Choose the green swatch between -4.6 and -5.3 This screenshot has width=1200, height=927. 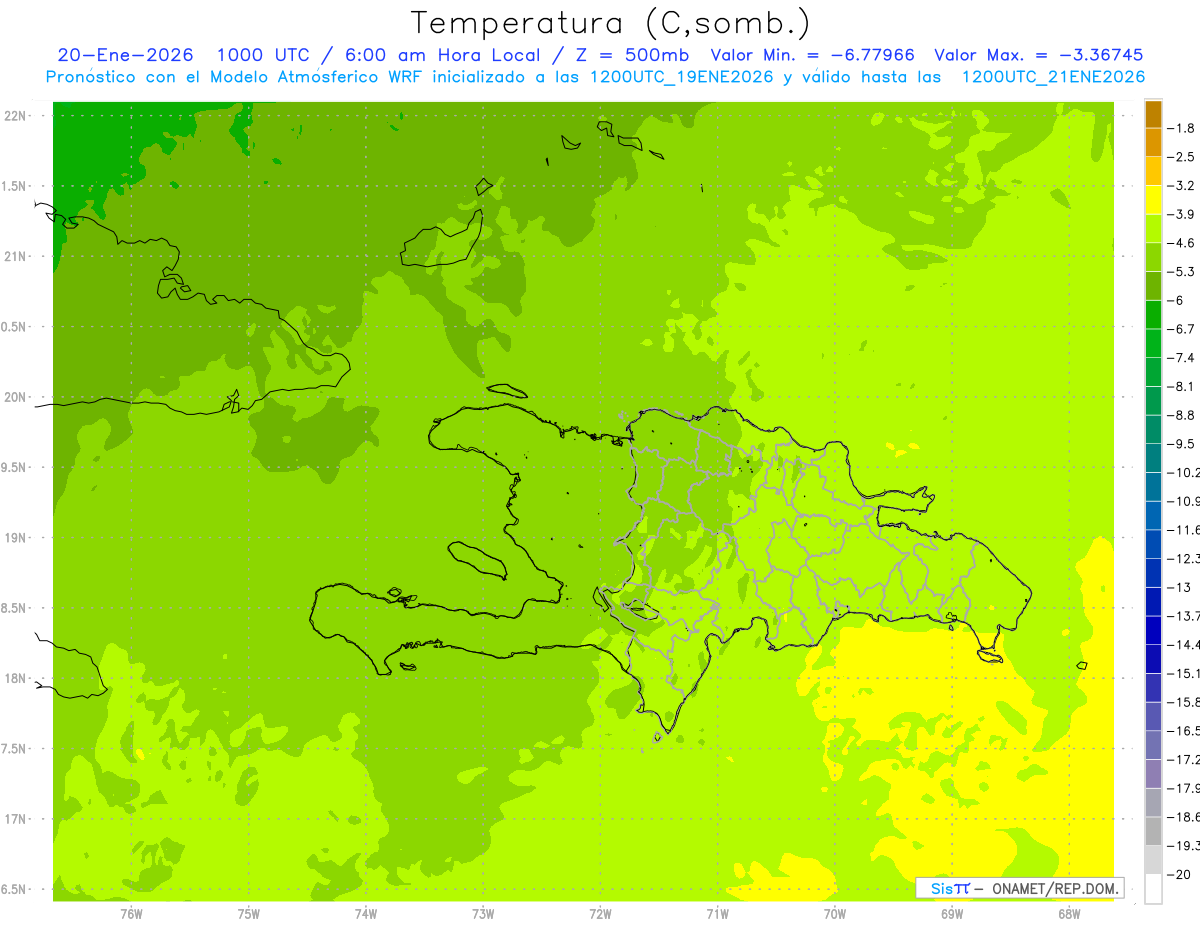point(1153,257)
